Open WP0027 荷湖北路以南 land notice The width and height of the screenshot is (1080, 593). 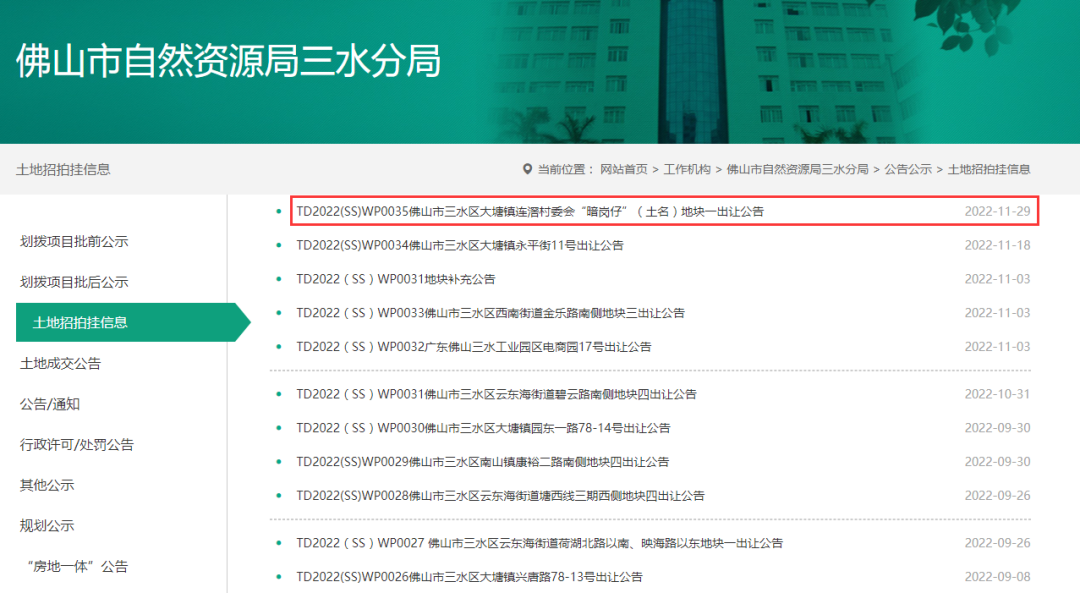click(x=539, y=544)
